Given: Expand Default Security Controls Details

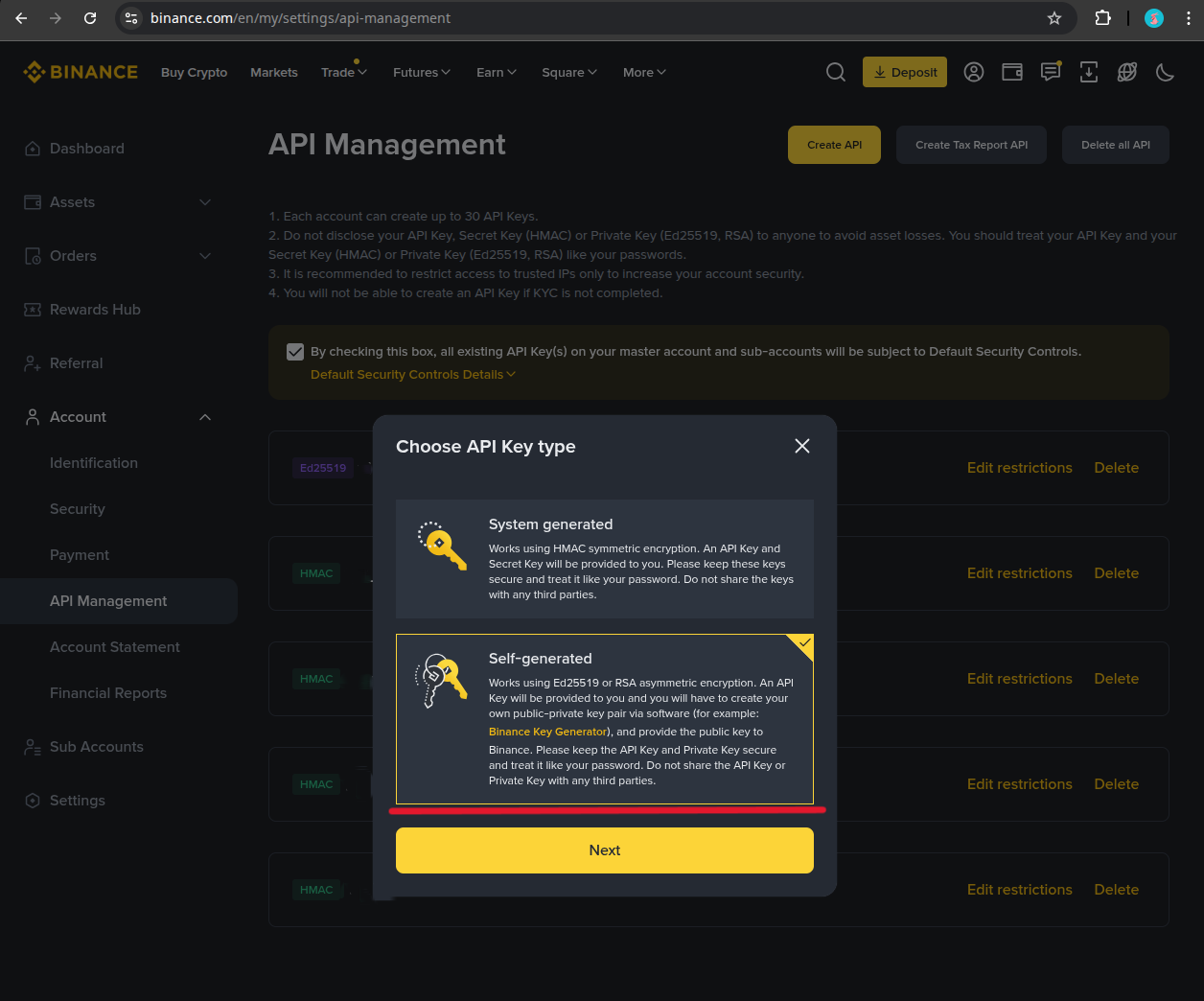Looking at the screenshot, I should point(413,375).
